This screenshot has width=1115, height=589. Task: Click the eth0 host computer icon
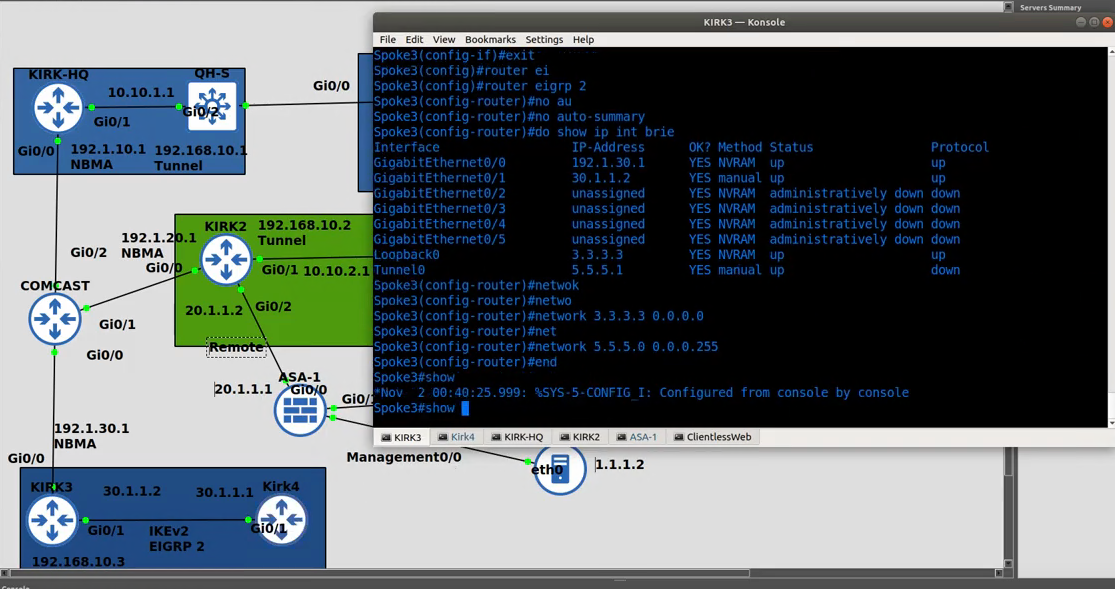pos(559,470)
